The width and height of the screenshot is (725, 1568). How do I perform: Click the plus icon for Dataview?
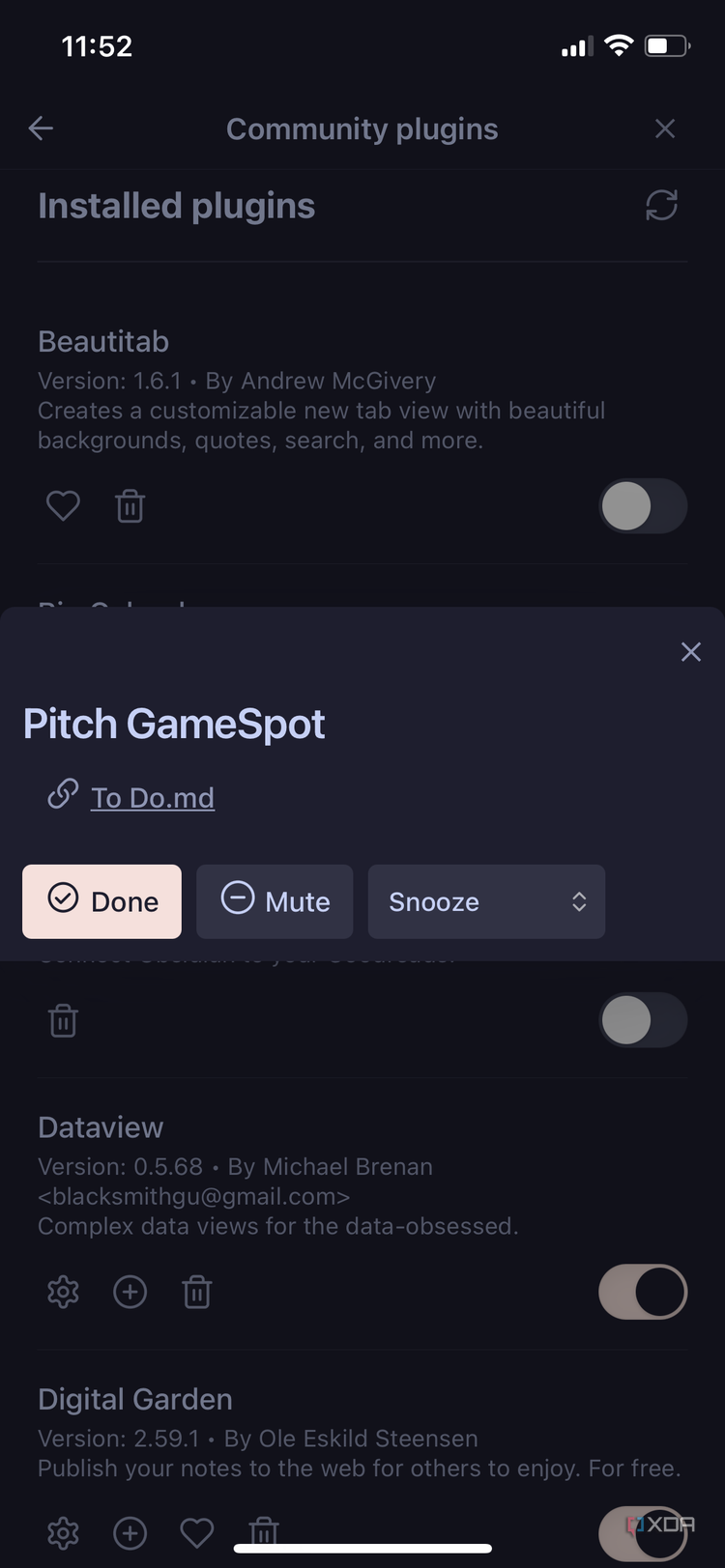[130, 1292]
